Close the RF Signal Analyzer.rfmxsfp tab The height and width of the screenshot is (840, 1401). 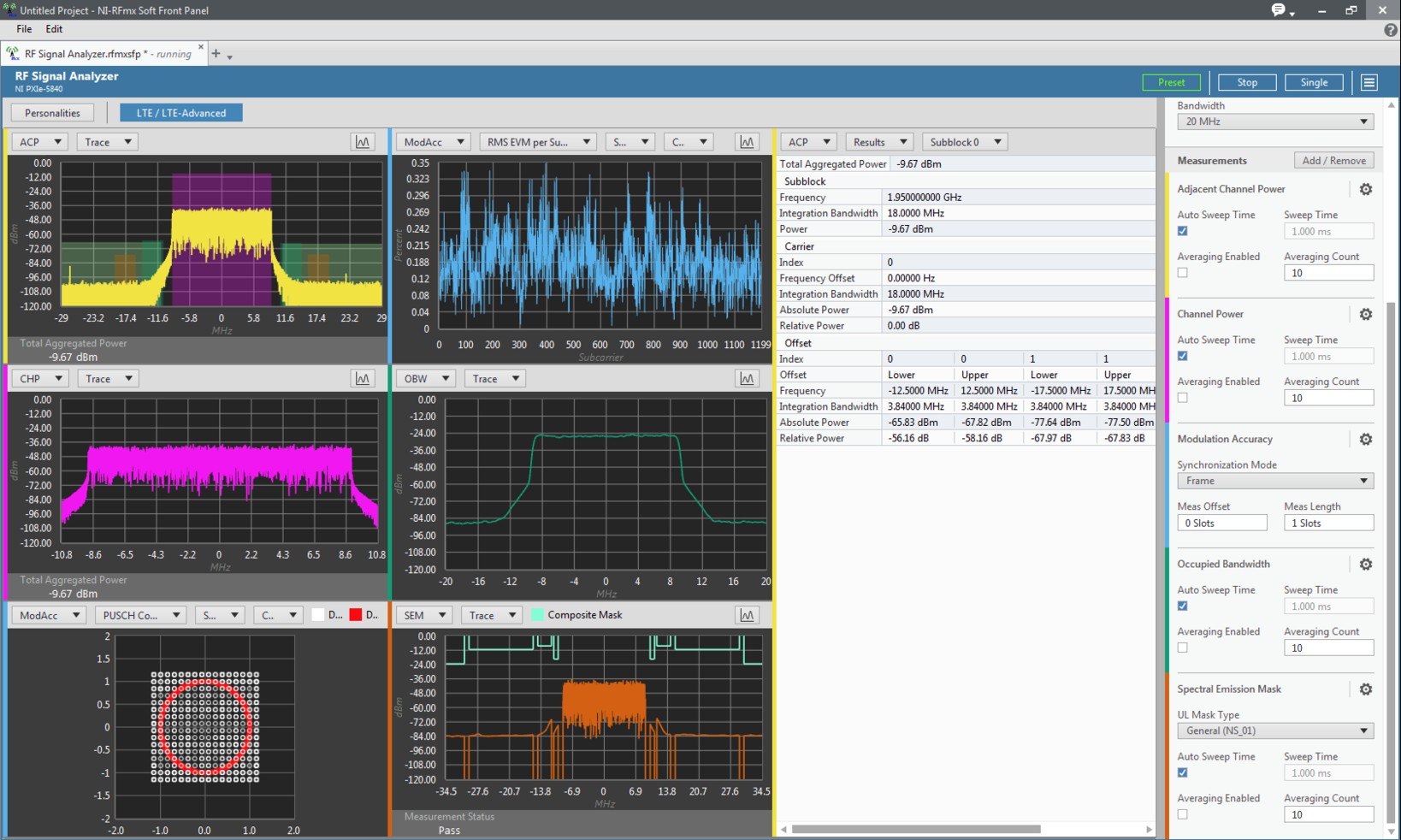pos(201,47)
